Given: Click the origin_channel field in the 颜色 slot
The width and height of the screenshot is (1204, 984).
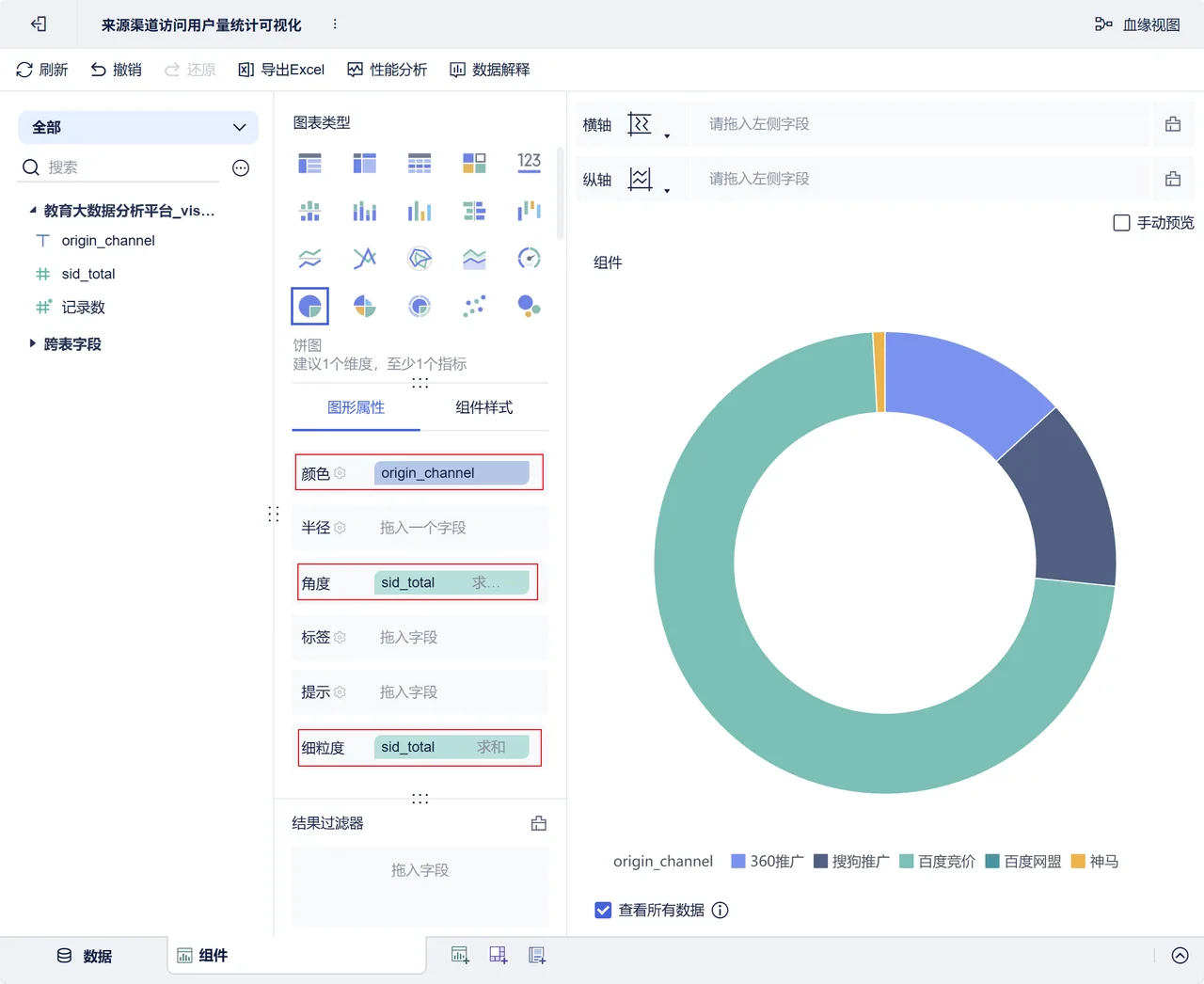Looking at the screenshot, I should tap(451, 473).
